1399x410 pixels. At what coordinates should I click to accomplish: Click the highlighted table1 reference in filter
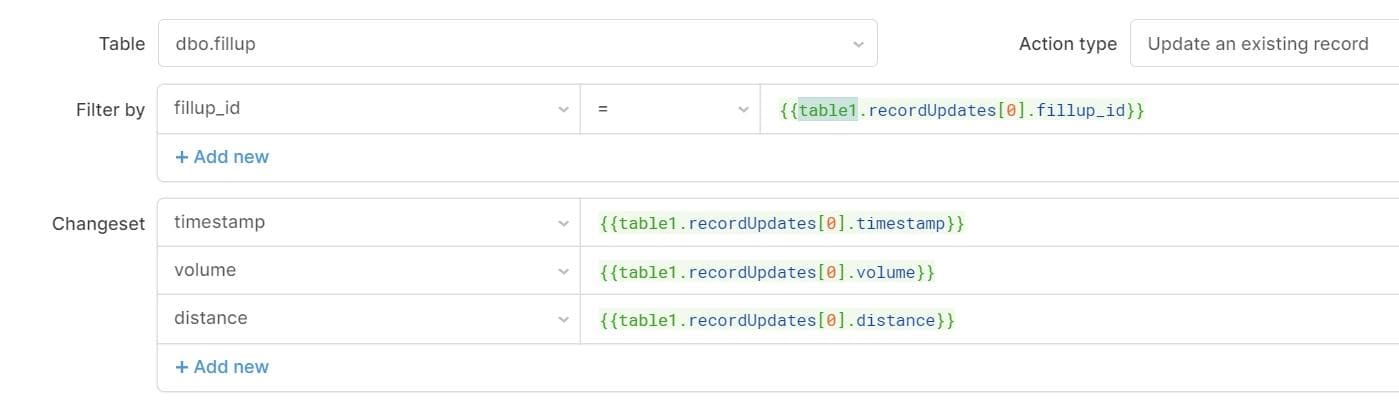(828, 109)
